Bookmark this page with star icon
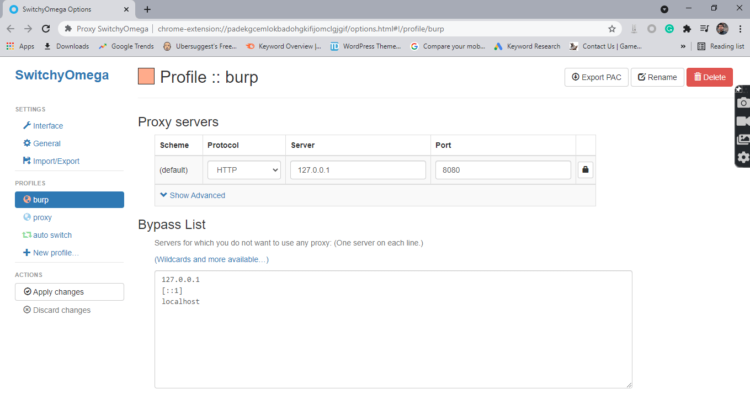 [612, 29]
